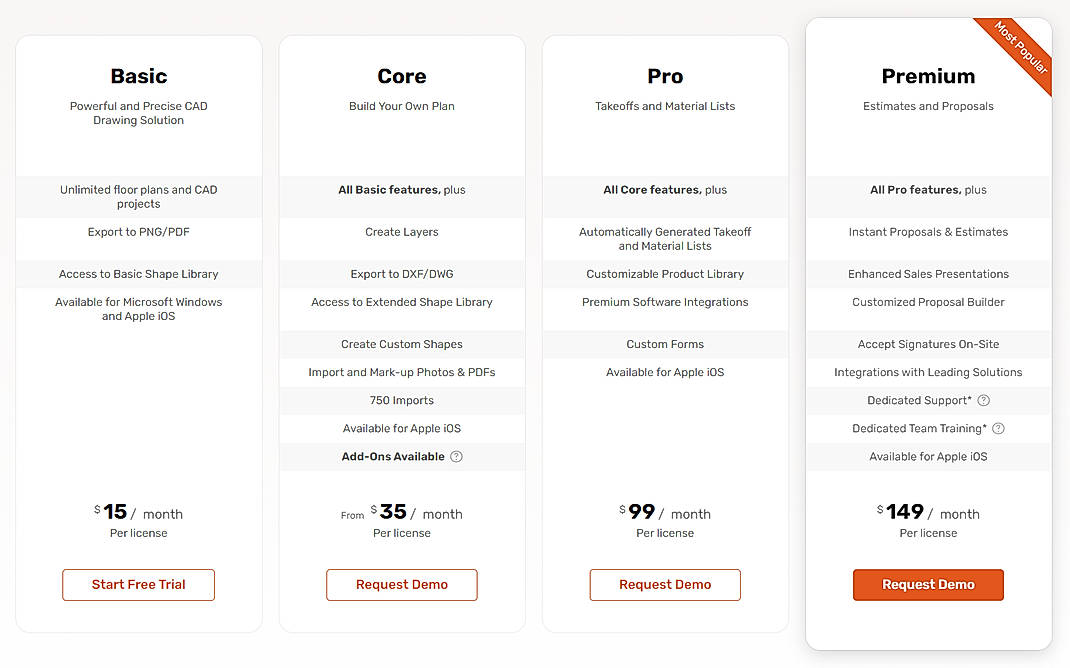Select the Pro plan heading

(665, 76)
